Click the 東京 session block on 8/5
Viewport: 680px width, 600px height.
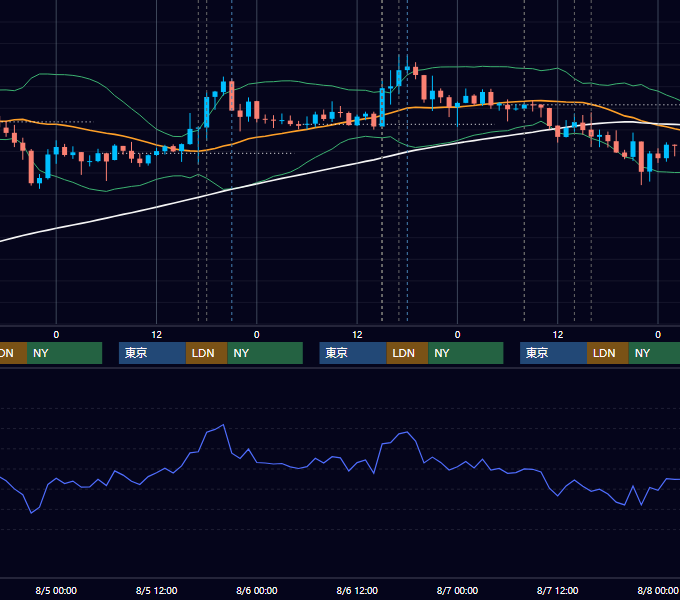152,353
